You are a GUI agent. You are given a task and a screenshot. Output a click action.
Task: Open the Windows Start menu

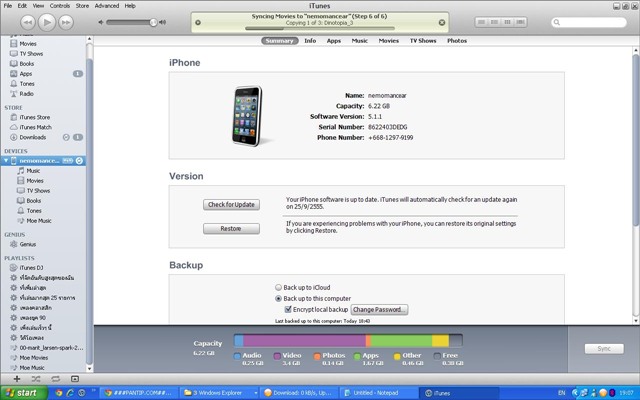click(x=24, y=393)
